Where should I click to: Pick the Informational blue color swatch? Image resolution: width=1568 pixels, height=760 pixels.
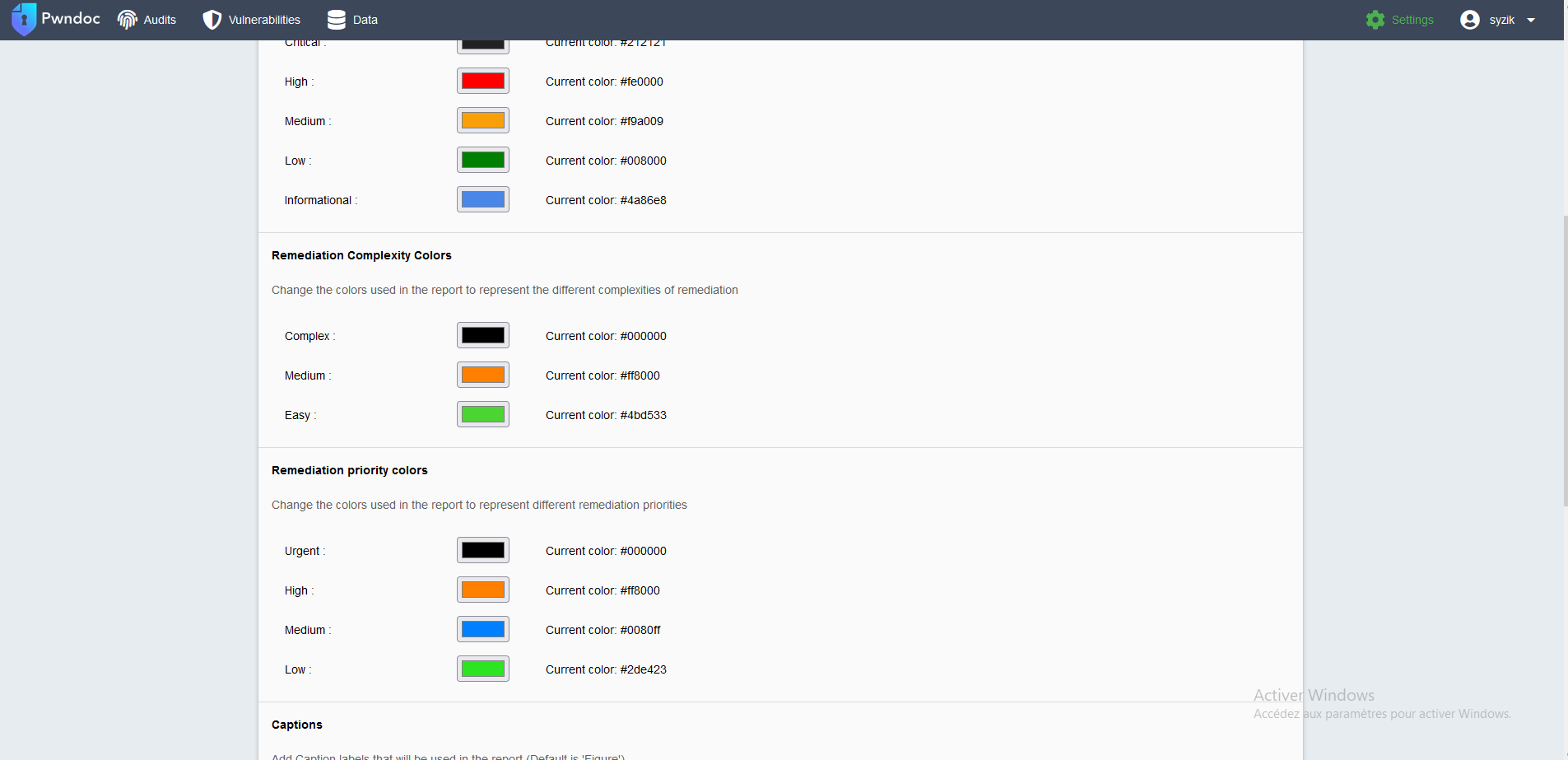tap(483, 199)
